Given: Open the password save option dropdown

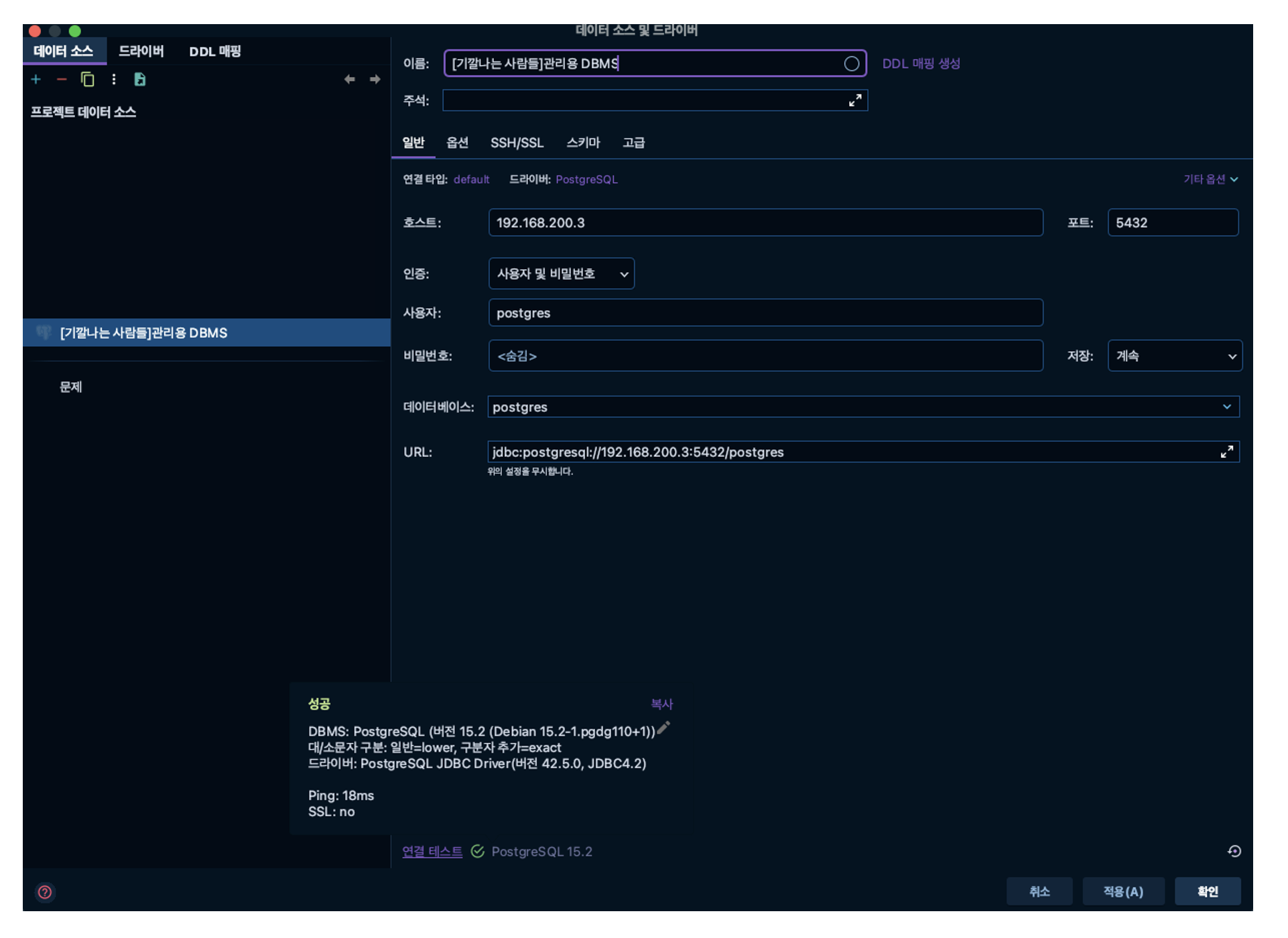Looking at the screenshot, I should [x=1173, y=356].
